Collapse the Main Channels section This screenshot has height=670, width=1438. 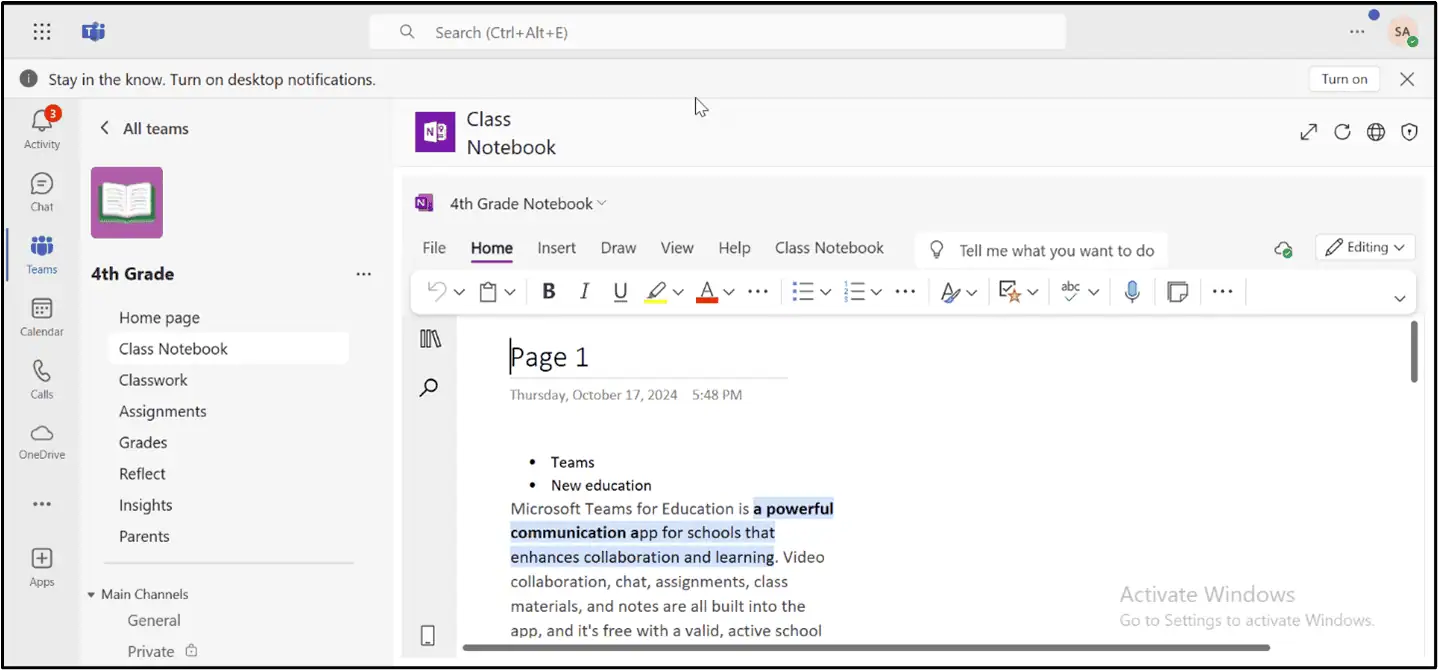click(x=91, y=593)
